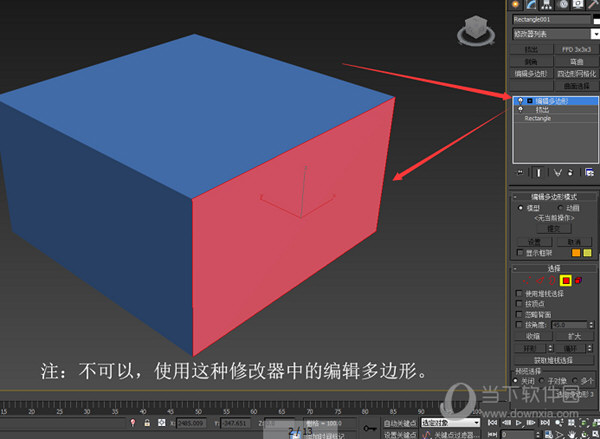Viewport: 600px width, 439px height.
Task: Select the 动画 (Animate) radio button
Action: (560, 208)
